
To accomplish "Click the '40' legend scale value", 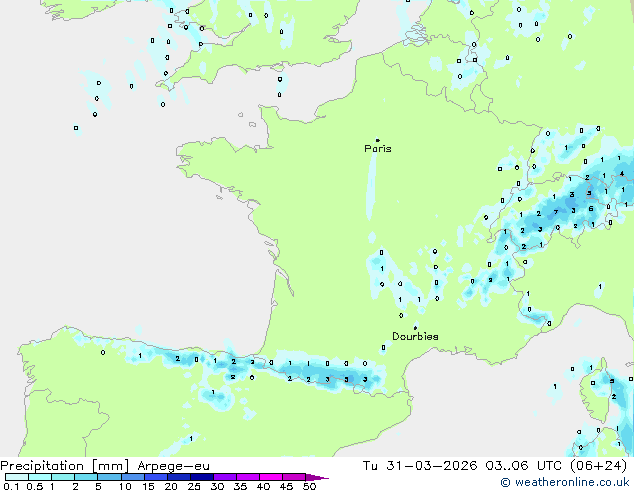I will pyautogui.click(x=263, y=486).
